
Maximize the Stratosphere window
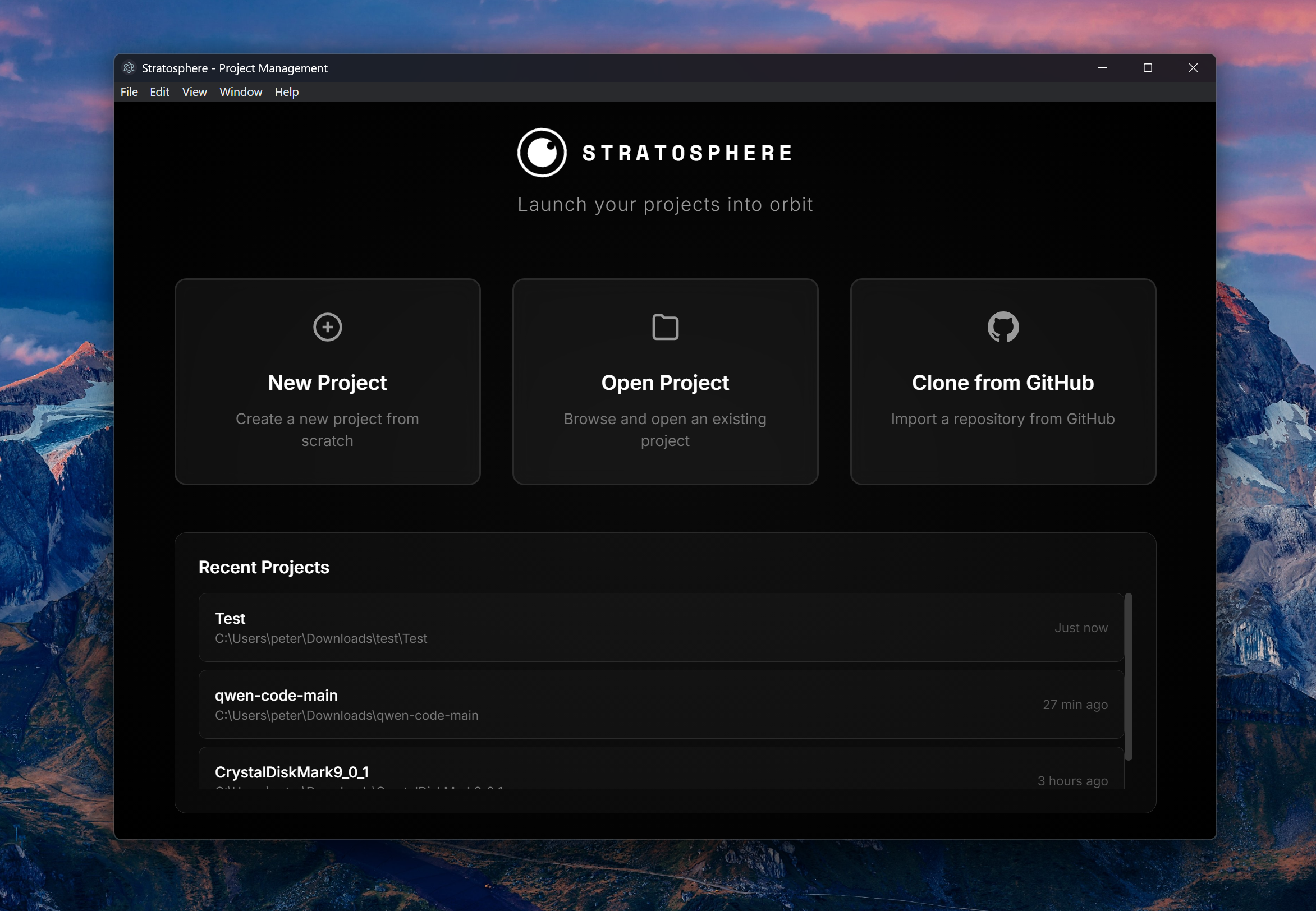pyautogui.click(x=1148, y=68)
